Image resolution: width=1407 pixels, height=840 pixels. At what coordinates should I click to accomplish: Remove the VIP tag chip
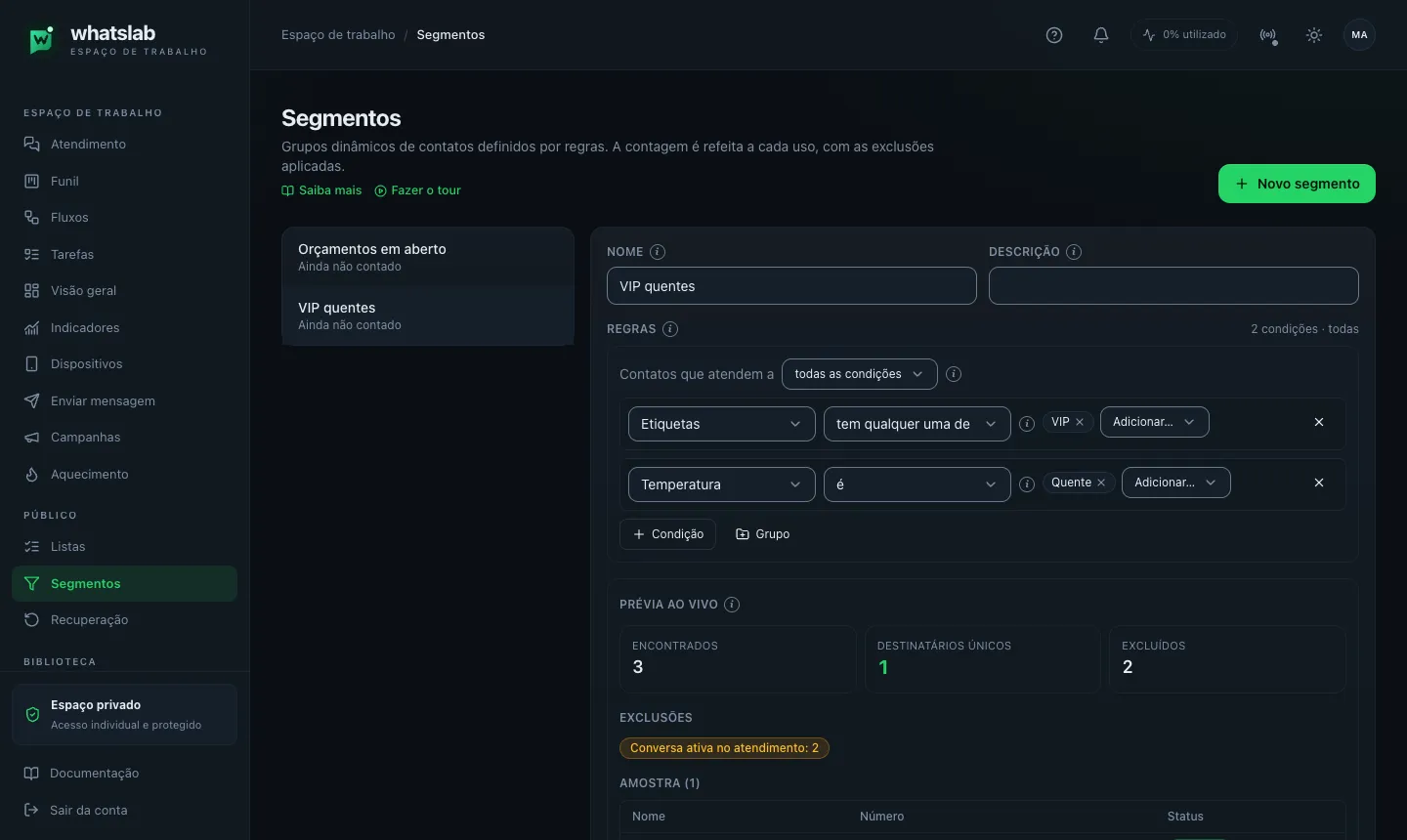tap(1080, 422)
